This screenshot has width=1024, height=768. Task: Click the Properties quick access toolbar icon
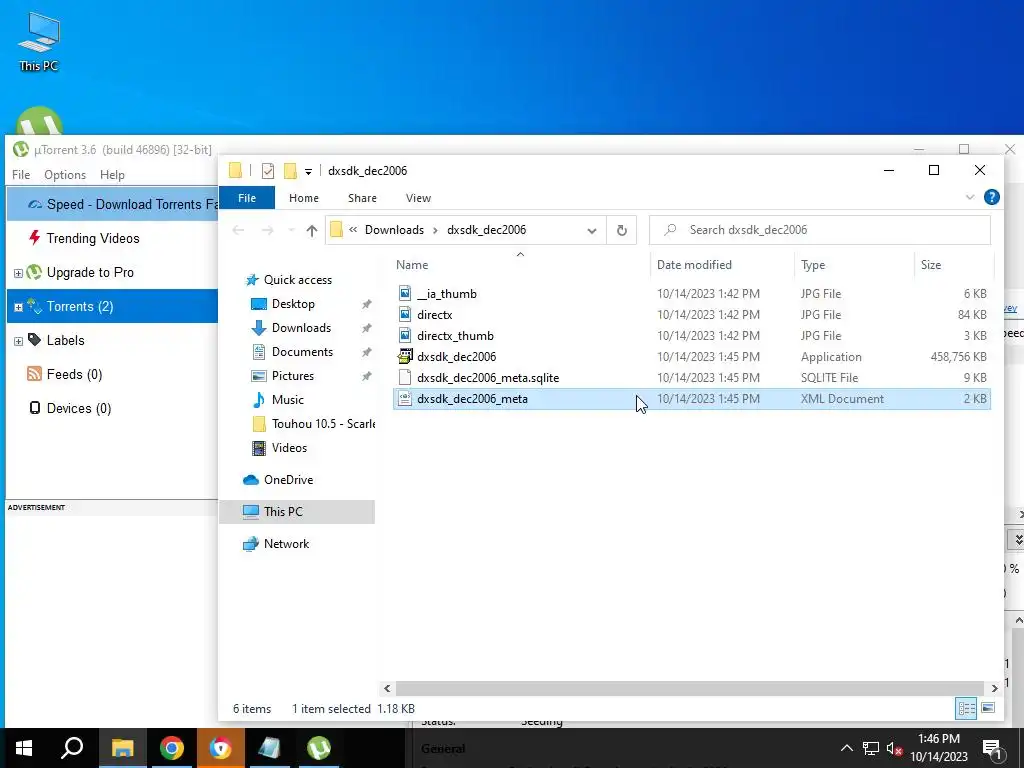[268, 171]
